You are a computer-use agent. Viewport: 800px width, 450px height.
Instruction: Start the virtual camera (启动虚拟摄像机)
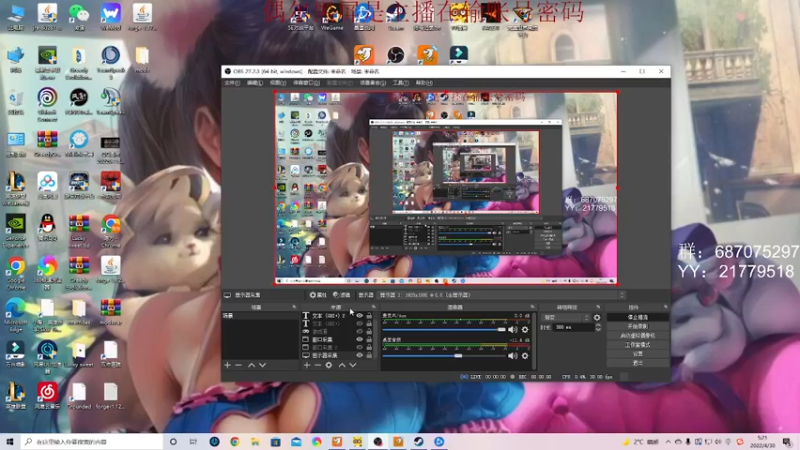[638, 336]
